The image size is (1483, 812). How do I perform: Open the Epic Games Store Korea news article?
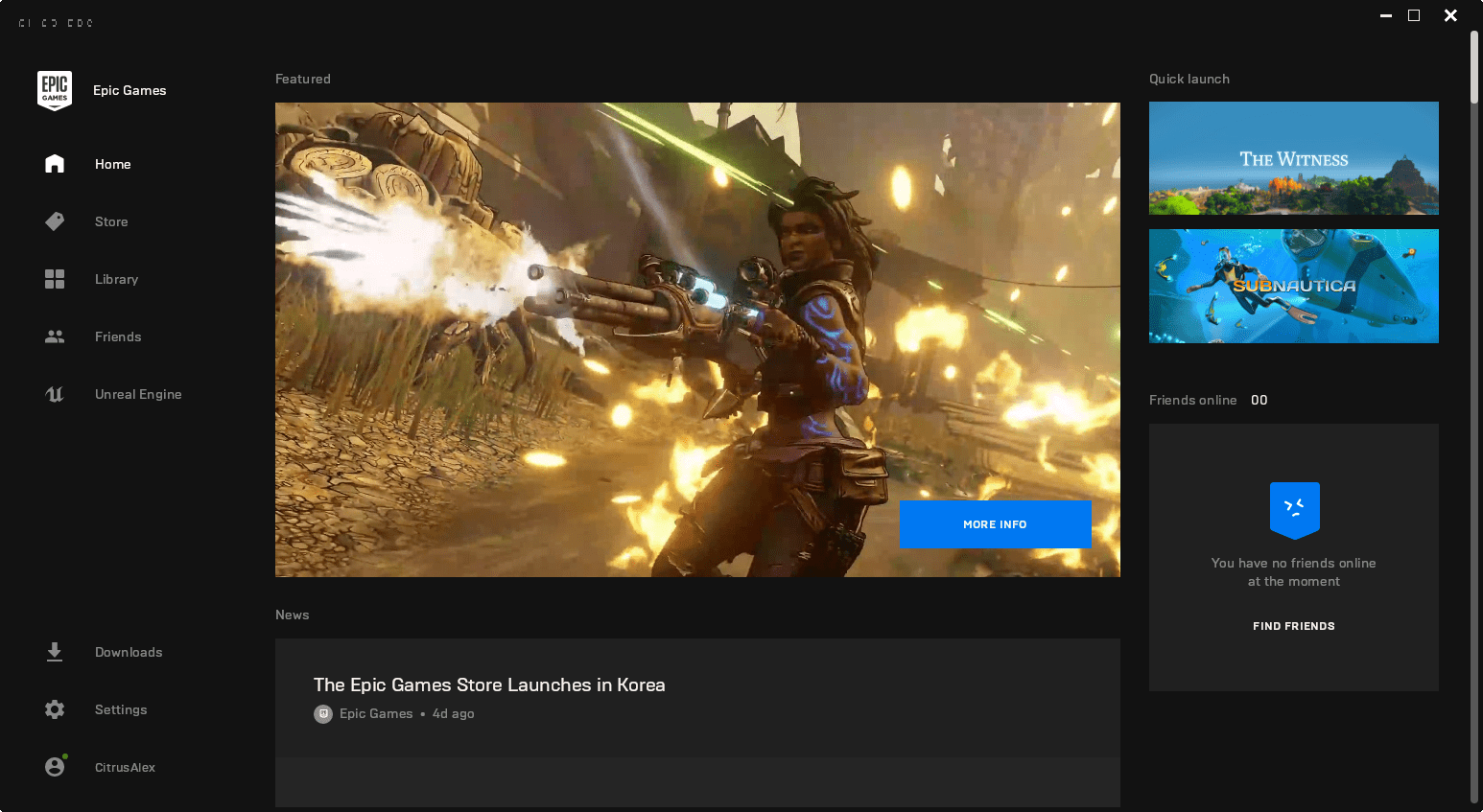489,685
